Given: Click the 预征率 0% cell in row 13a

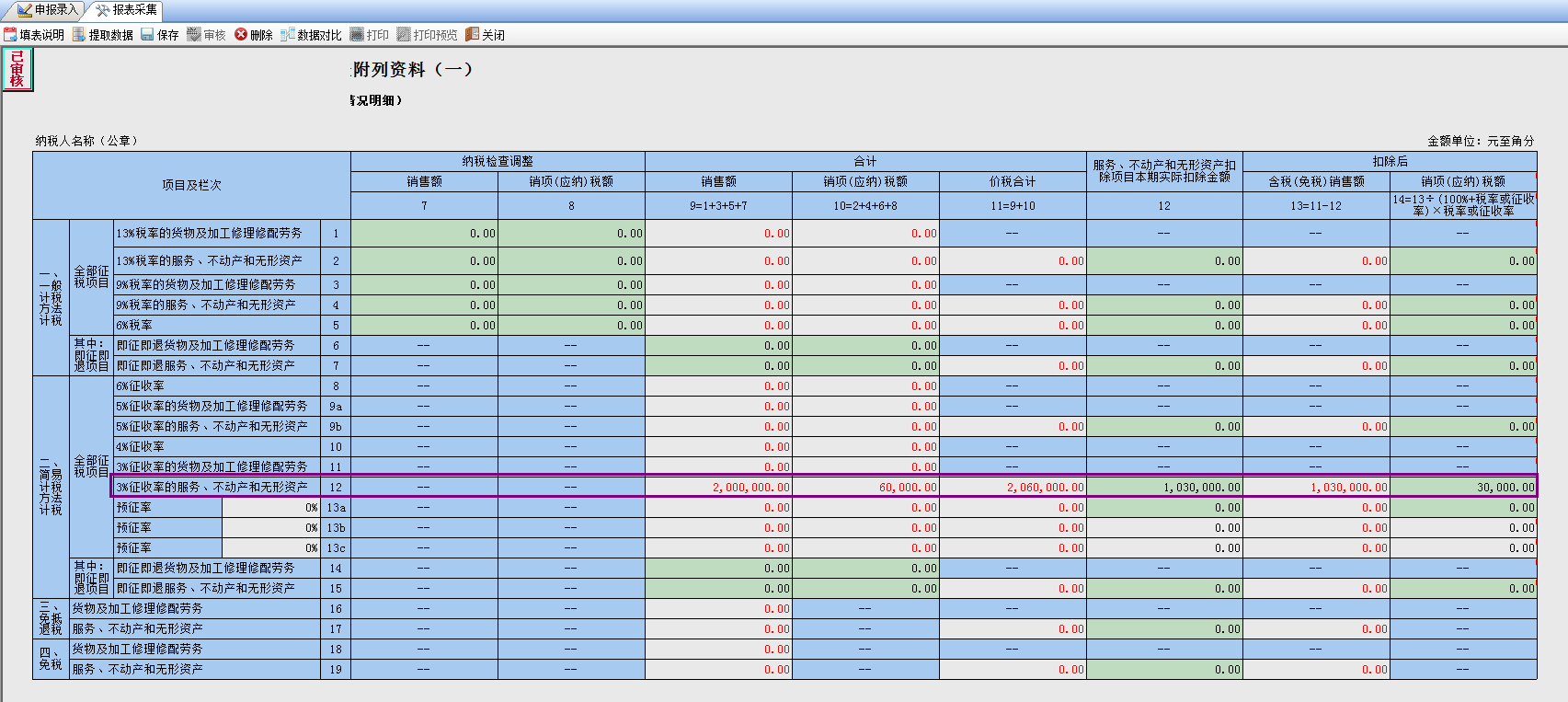Looking at the screenshot, I should pyautogui.click(x=271, y=507).
